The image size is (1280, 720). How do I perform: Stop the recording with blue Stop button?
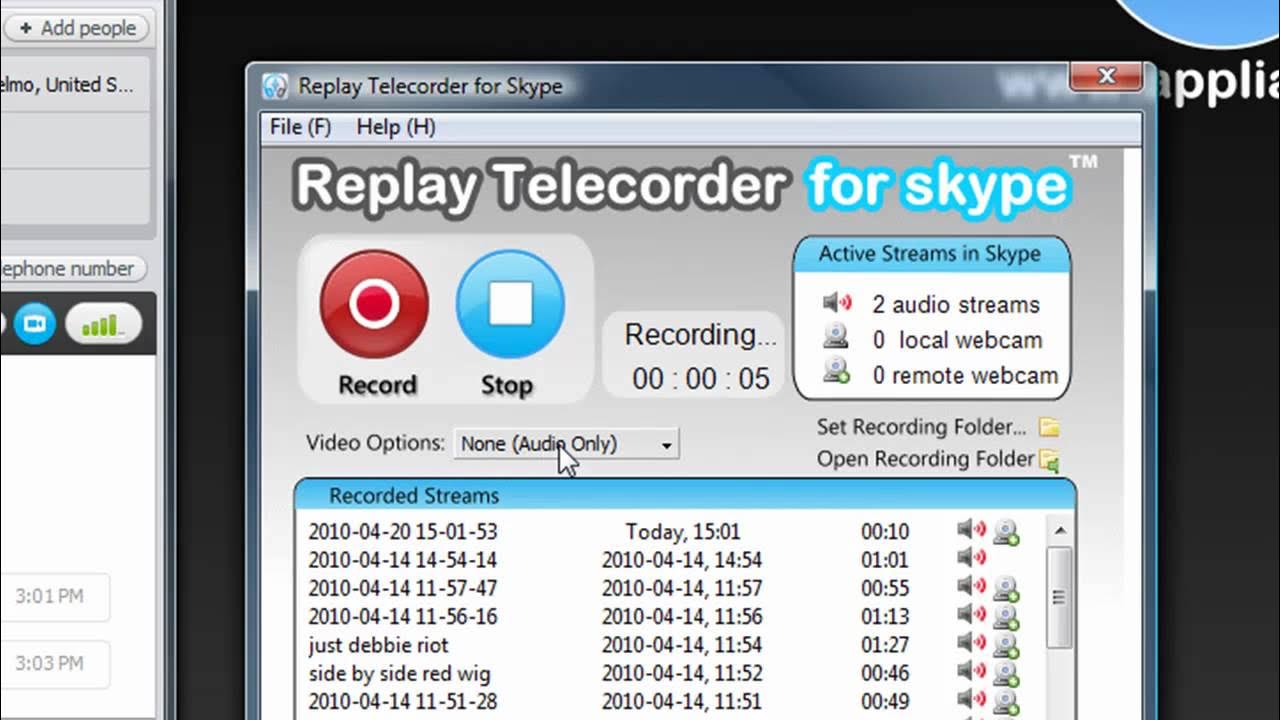pyautogui.click(x=510, y=305)
